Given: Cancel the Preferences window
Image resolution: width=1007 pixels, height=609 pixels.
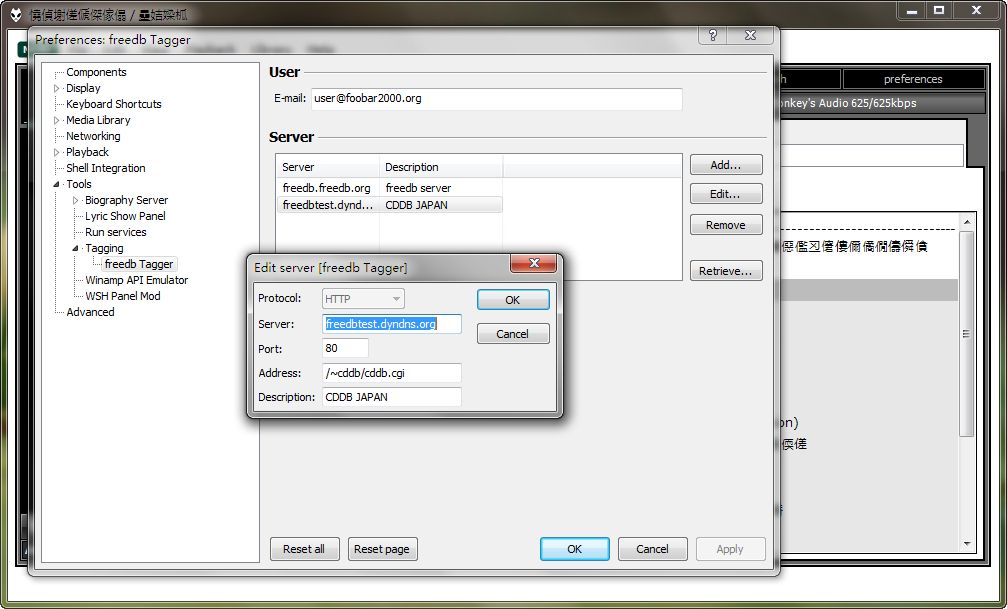Looking at the screenshot, I should (652, 549).
